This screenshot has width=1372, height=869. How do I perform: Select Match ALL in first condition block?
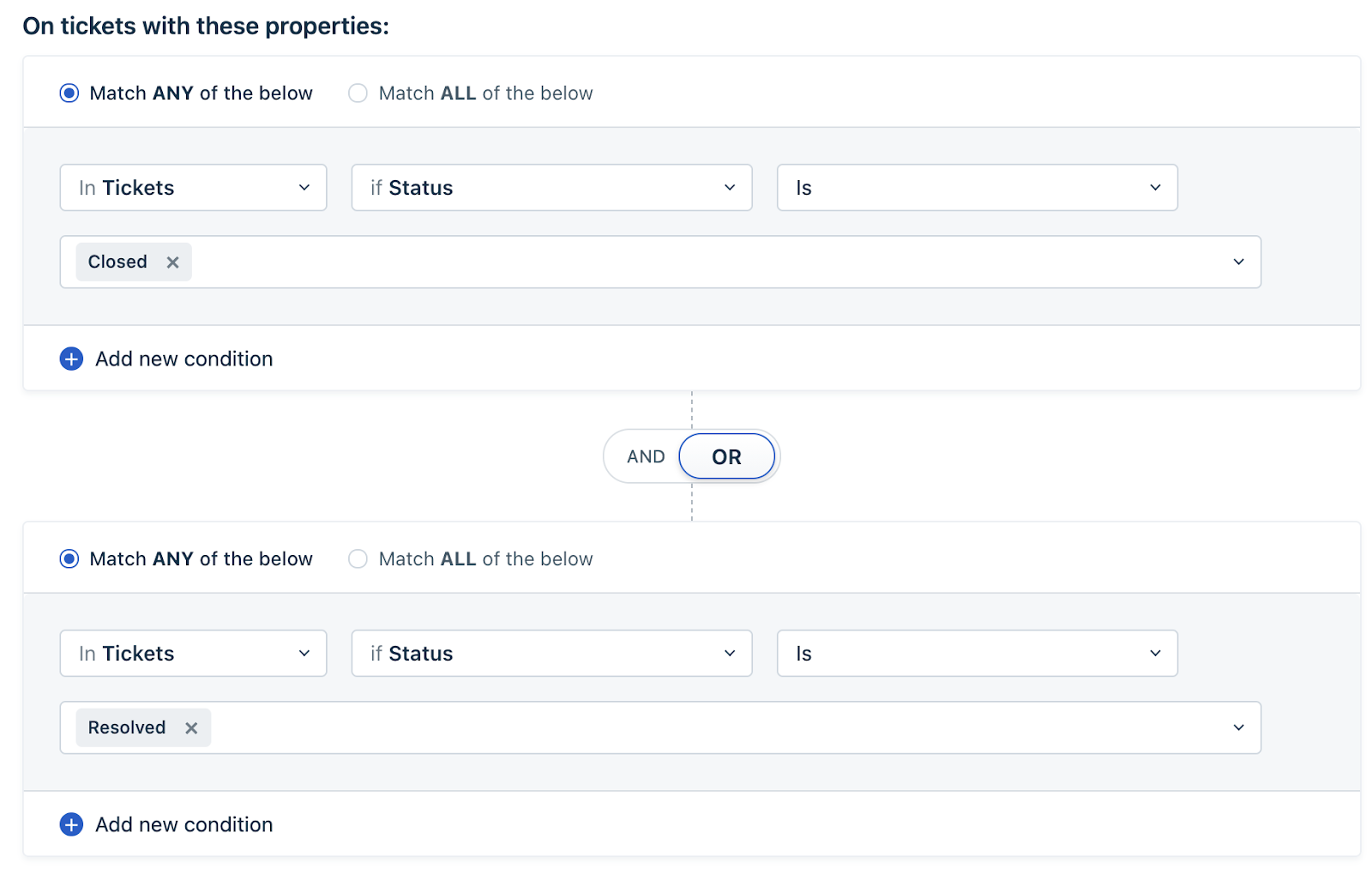click(358, 93)
